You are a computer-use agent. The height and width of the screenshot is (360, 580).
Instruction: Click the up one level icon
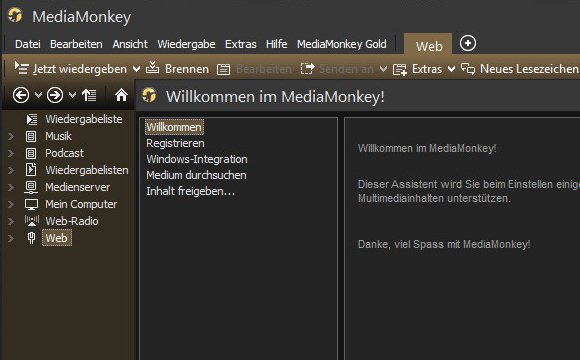[x=89, y=95]
